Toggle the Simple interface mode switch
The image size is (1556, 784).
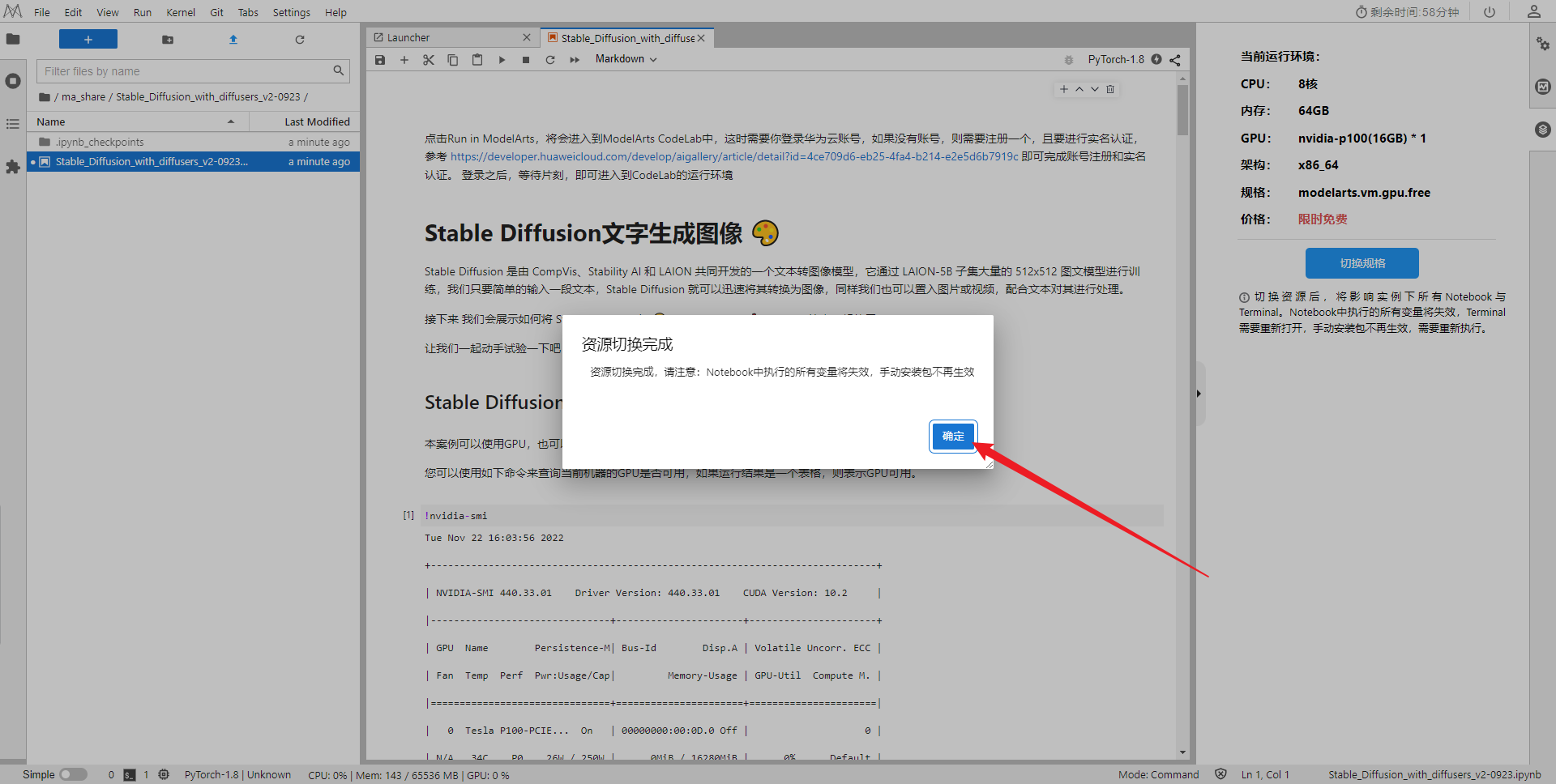click(x=73, y=775)
